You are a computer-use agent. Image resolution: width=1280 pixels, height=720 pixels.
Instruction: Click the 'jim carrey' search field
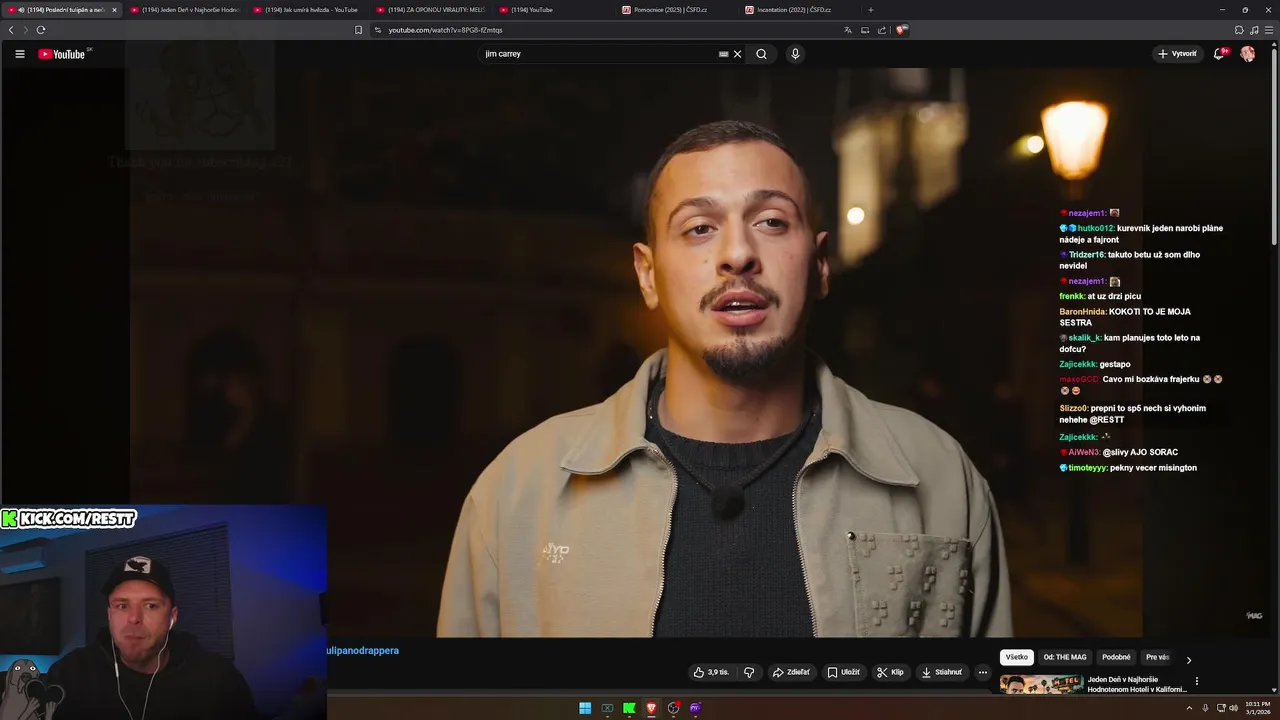coord(598,54)
